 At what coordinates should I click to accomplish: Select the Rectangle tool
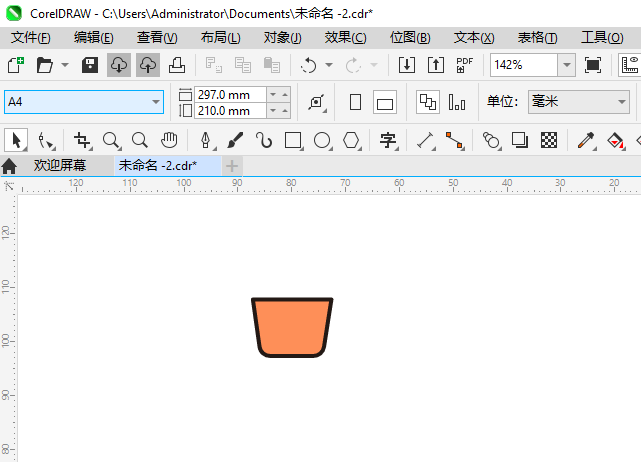(294, 141)
